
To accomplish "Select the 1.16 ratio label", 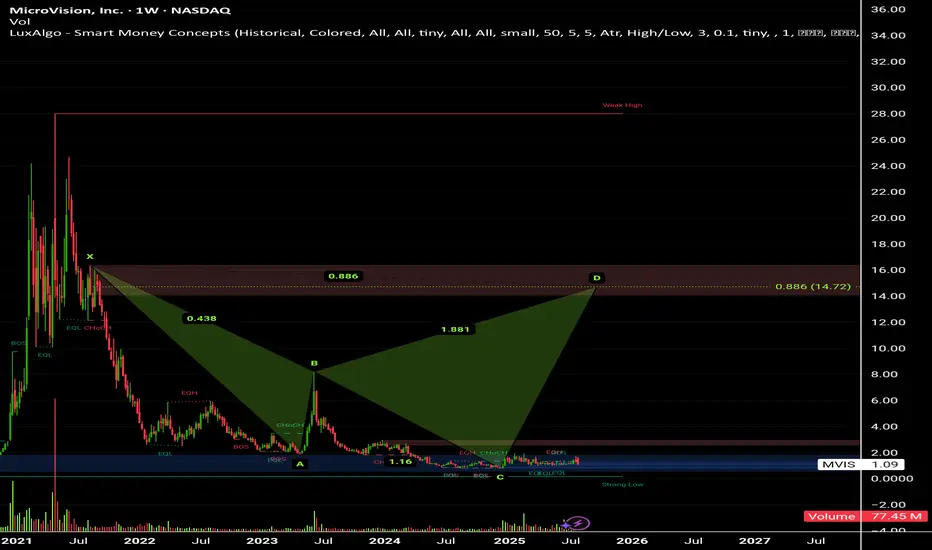I will click(401, 461).
